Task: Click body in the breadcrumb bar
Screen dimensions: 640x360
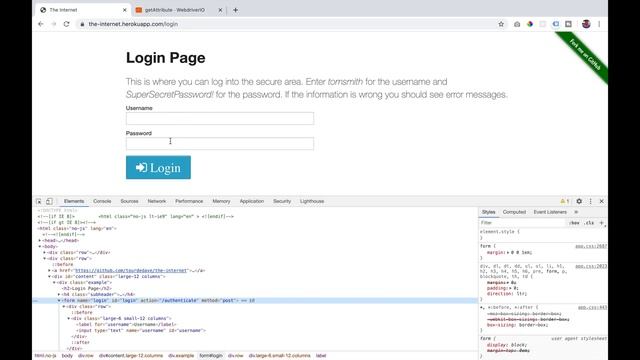Action: click(x=67, y=356)
